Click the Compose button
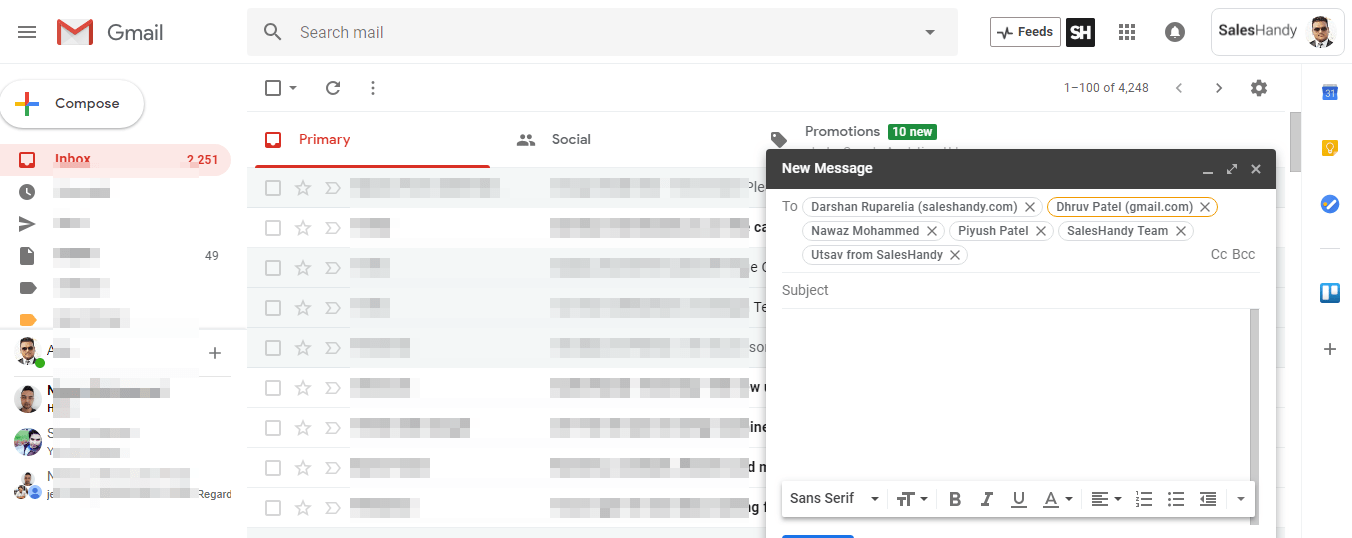This screenshot has width=1352, height=538. [72, 104]
